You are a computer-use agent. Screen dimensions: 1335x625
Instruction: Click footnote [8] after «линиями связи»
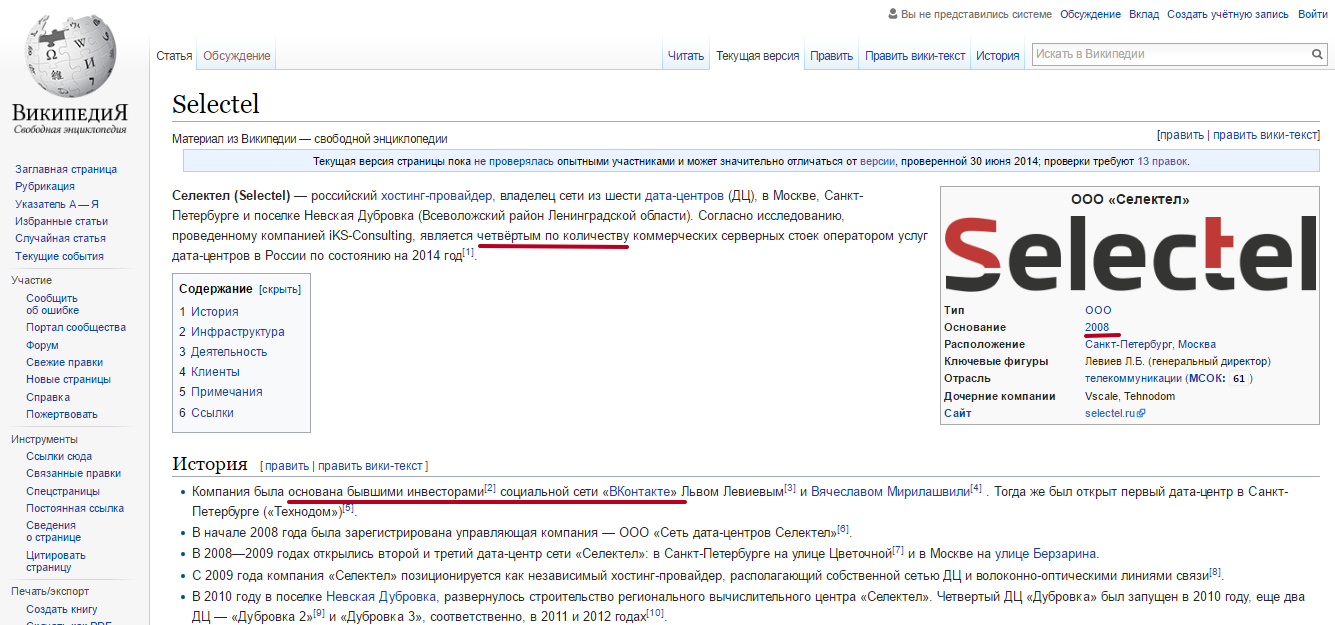tap(1215, 571)
